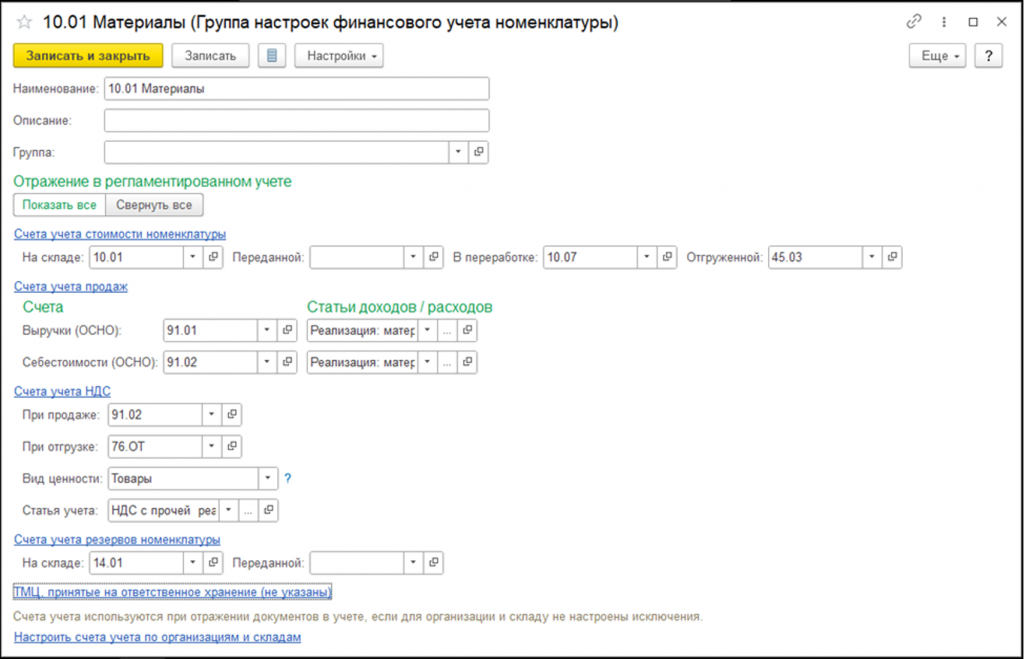Click Свернуть все button
This screenshot has height=659, width=1024.
[x=154, y=204]
